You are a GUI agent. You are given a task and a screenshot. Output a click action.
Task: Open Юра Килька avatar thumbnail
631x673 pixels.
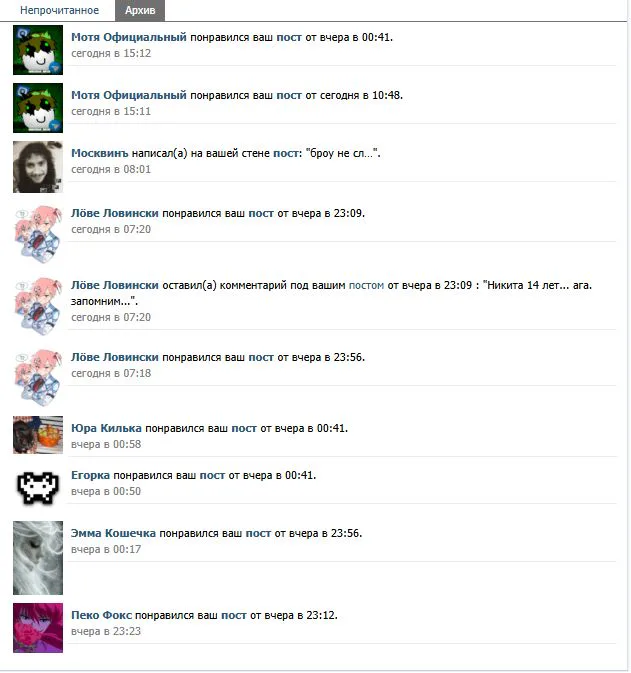[x=38, y=435]
